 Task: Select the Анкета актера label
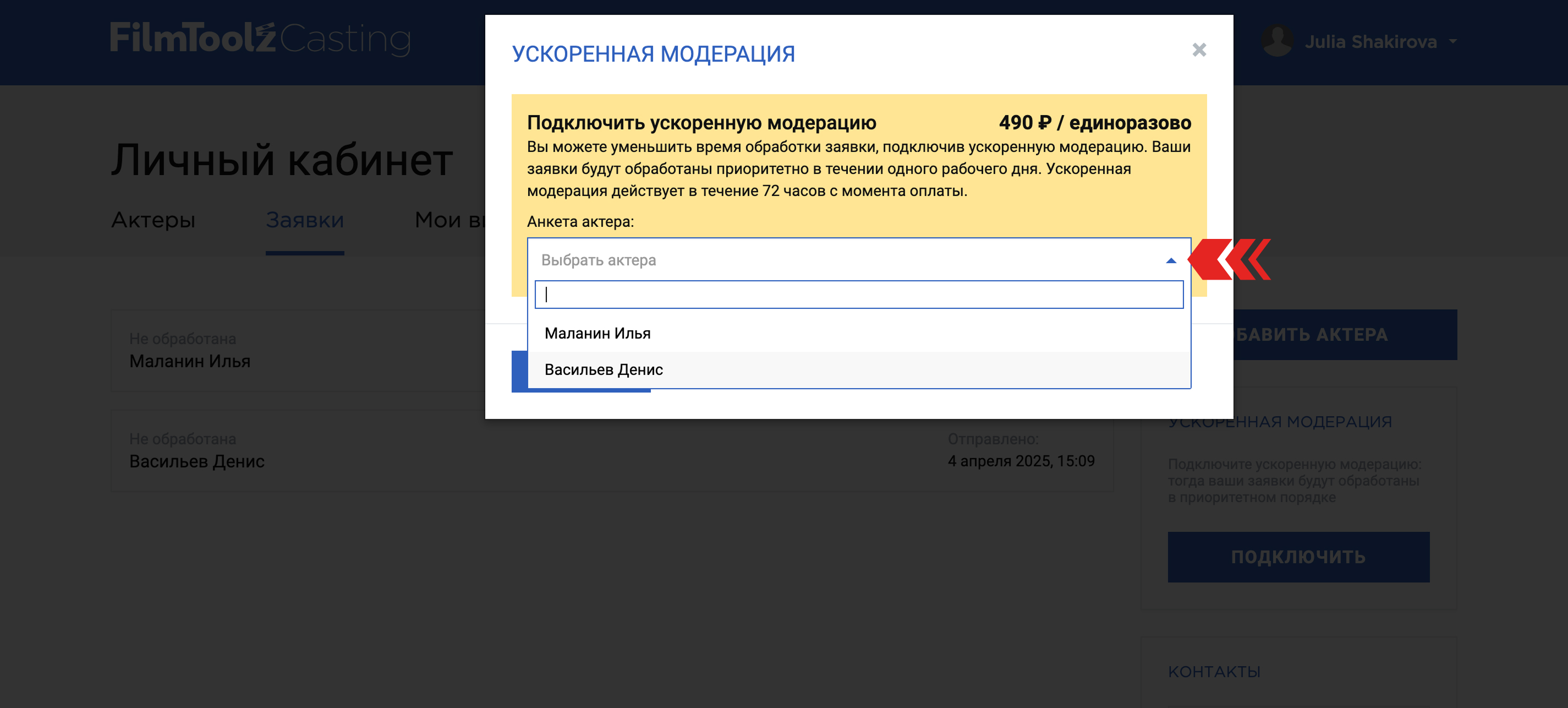pyautogui.click(x=580, y=222)
